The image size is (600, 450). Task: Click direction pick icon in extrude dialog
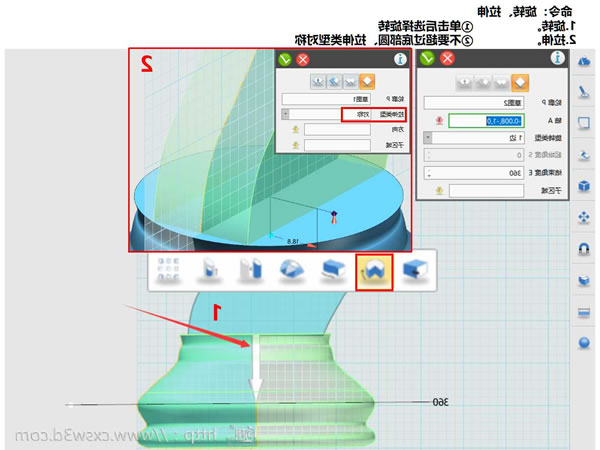pyautogui.click(x=295, y=129)
